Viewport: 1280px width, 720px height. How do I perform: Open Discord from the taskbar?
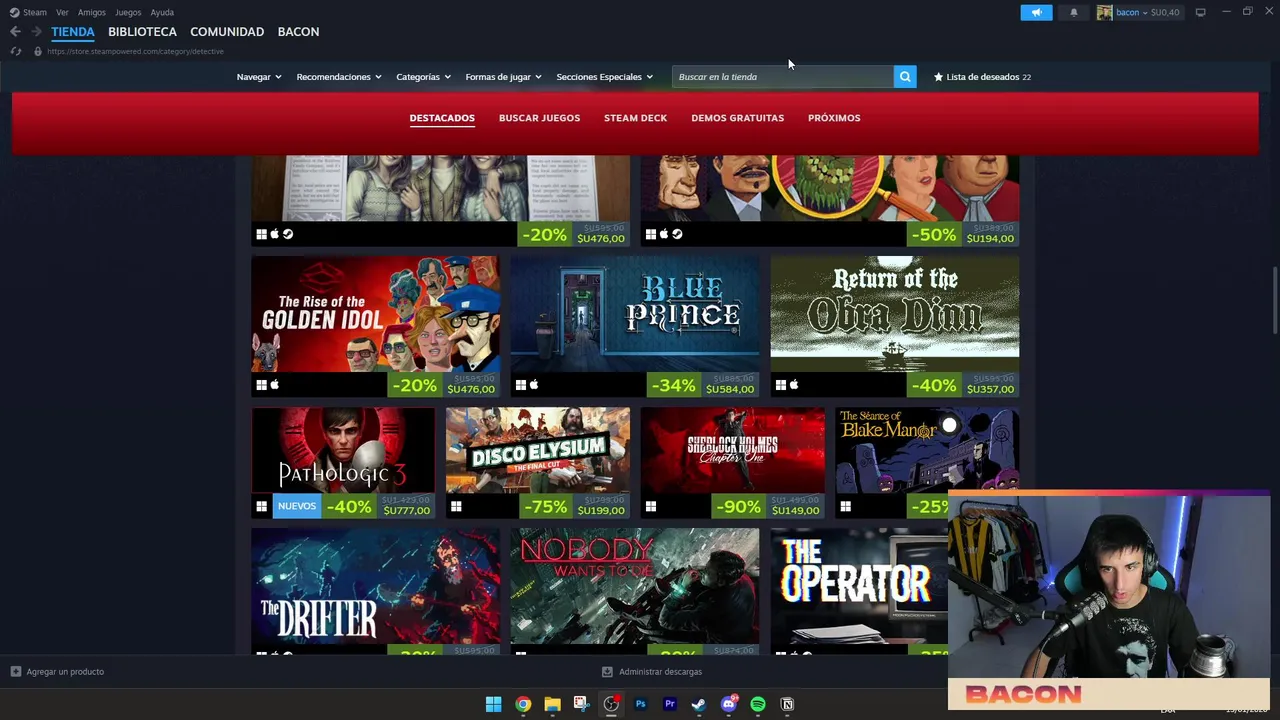pos(729,704)
